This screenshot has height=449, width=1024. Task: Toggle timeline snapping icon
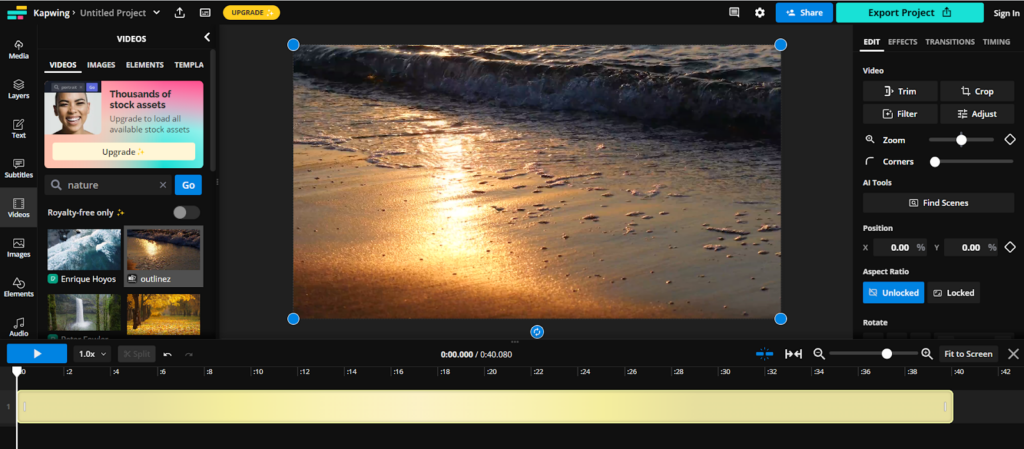point(764,354)
